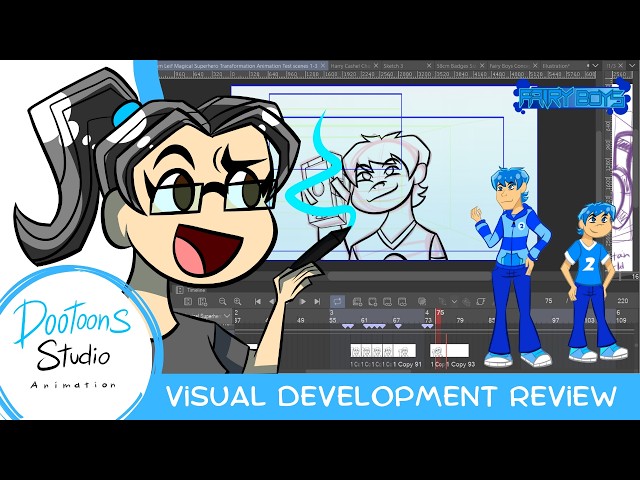Jump to the first frame
The image size is (640, 480).
[x=258, y=302]
